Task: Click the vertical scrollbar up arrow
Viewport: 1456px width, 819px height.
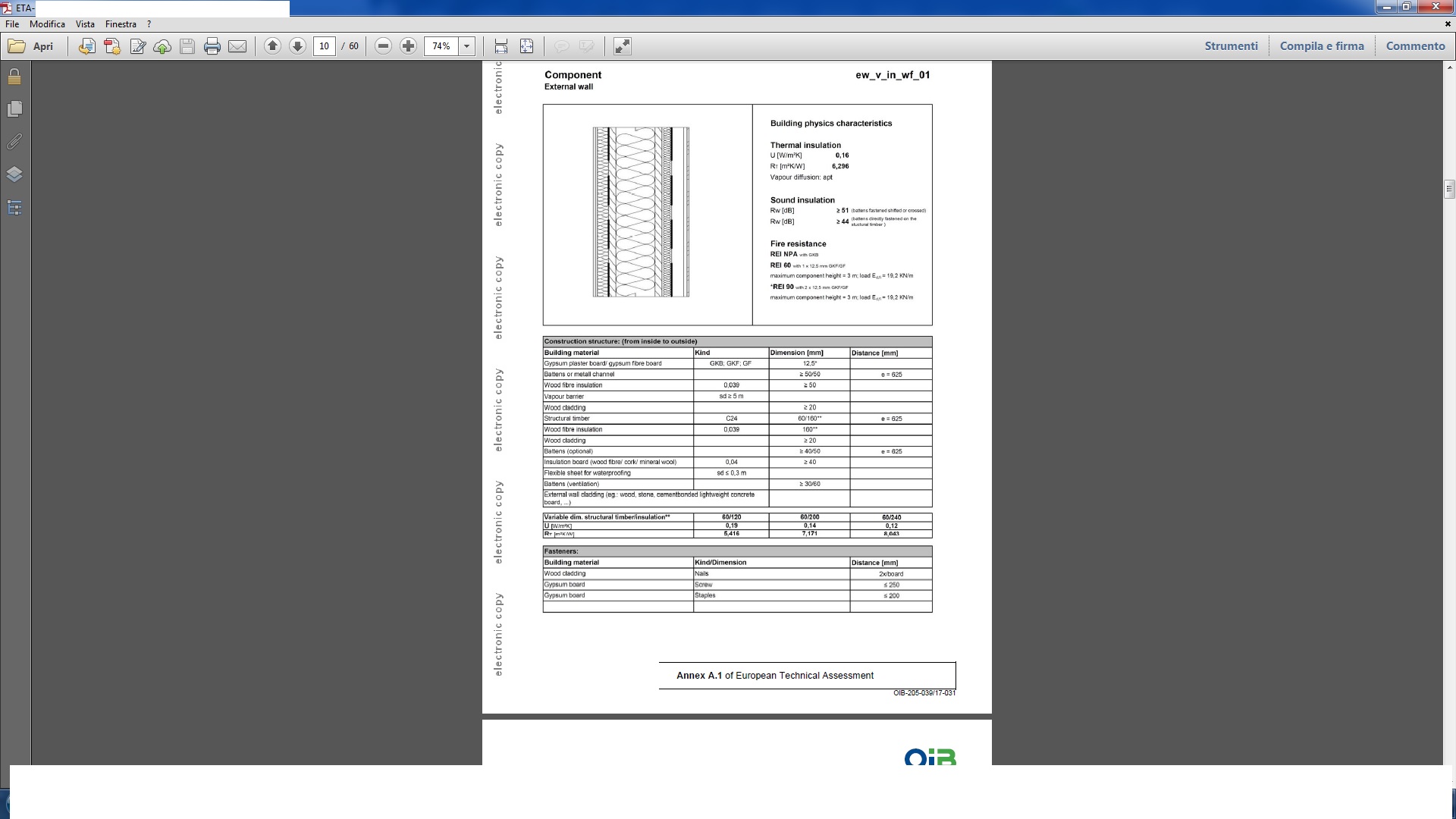Action: [1449, 67]
